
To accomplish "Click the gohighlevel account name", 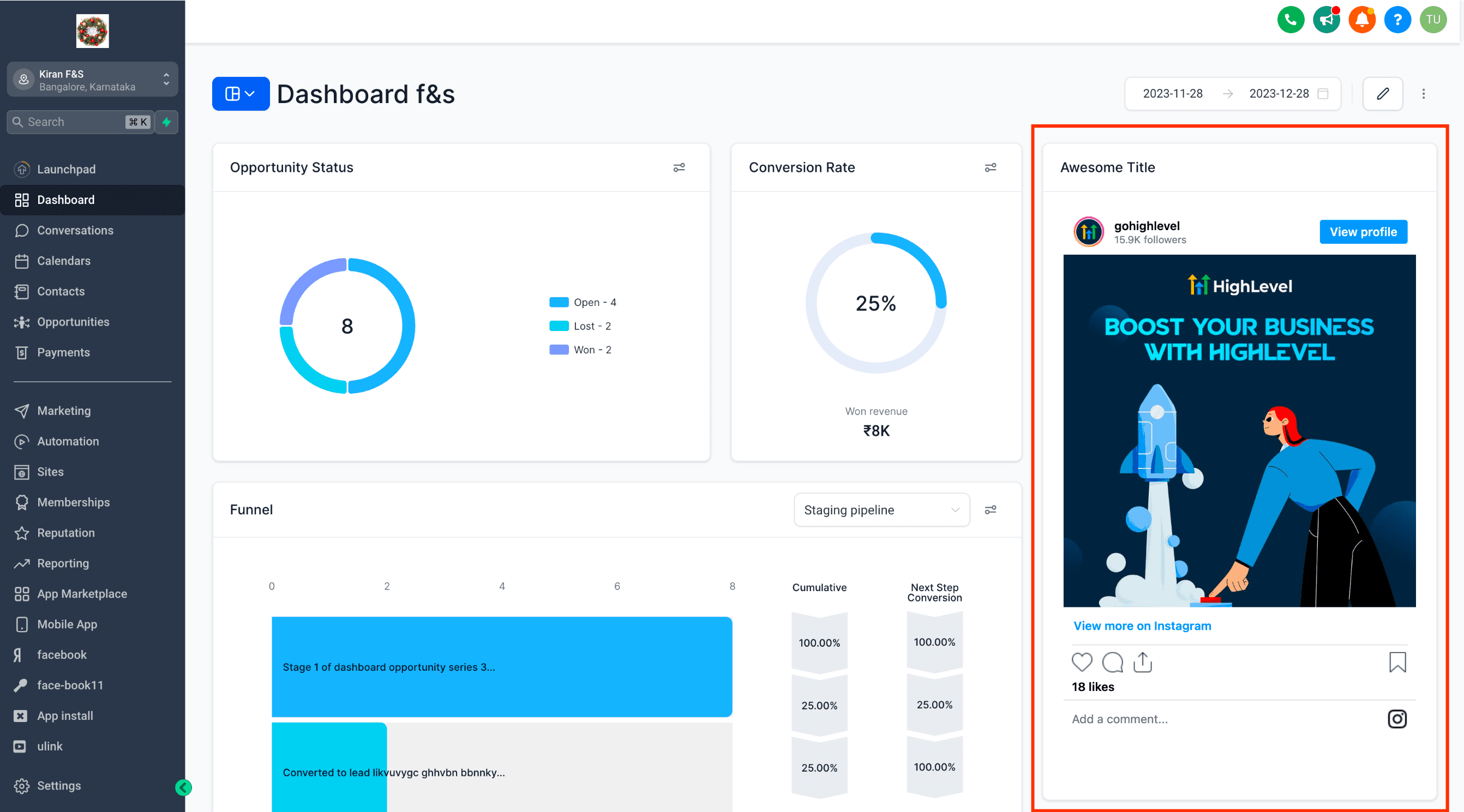I will 1147,226.
